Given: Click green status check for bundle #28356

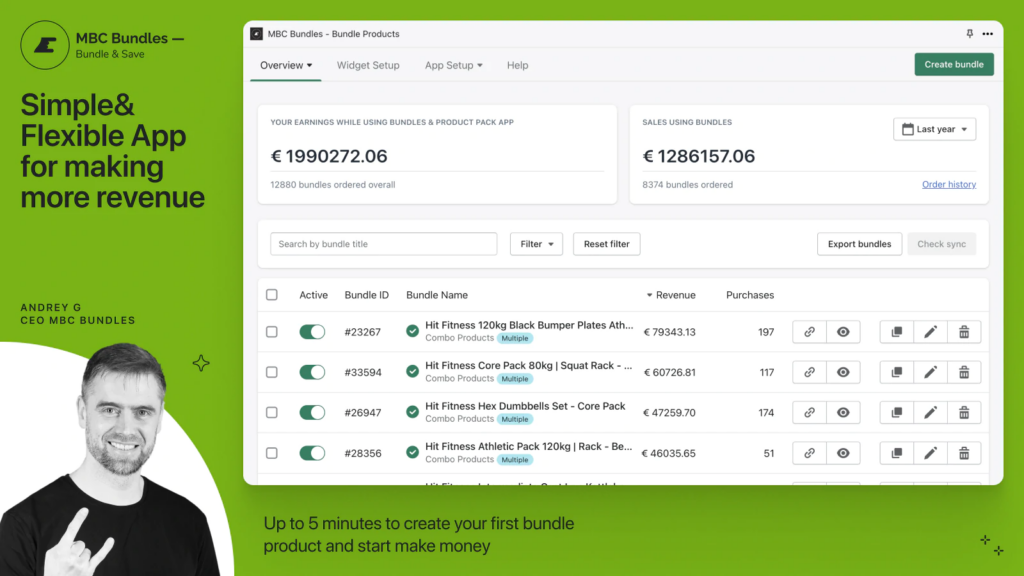Looking at the screenshot, I should pos(412,453).
